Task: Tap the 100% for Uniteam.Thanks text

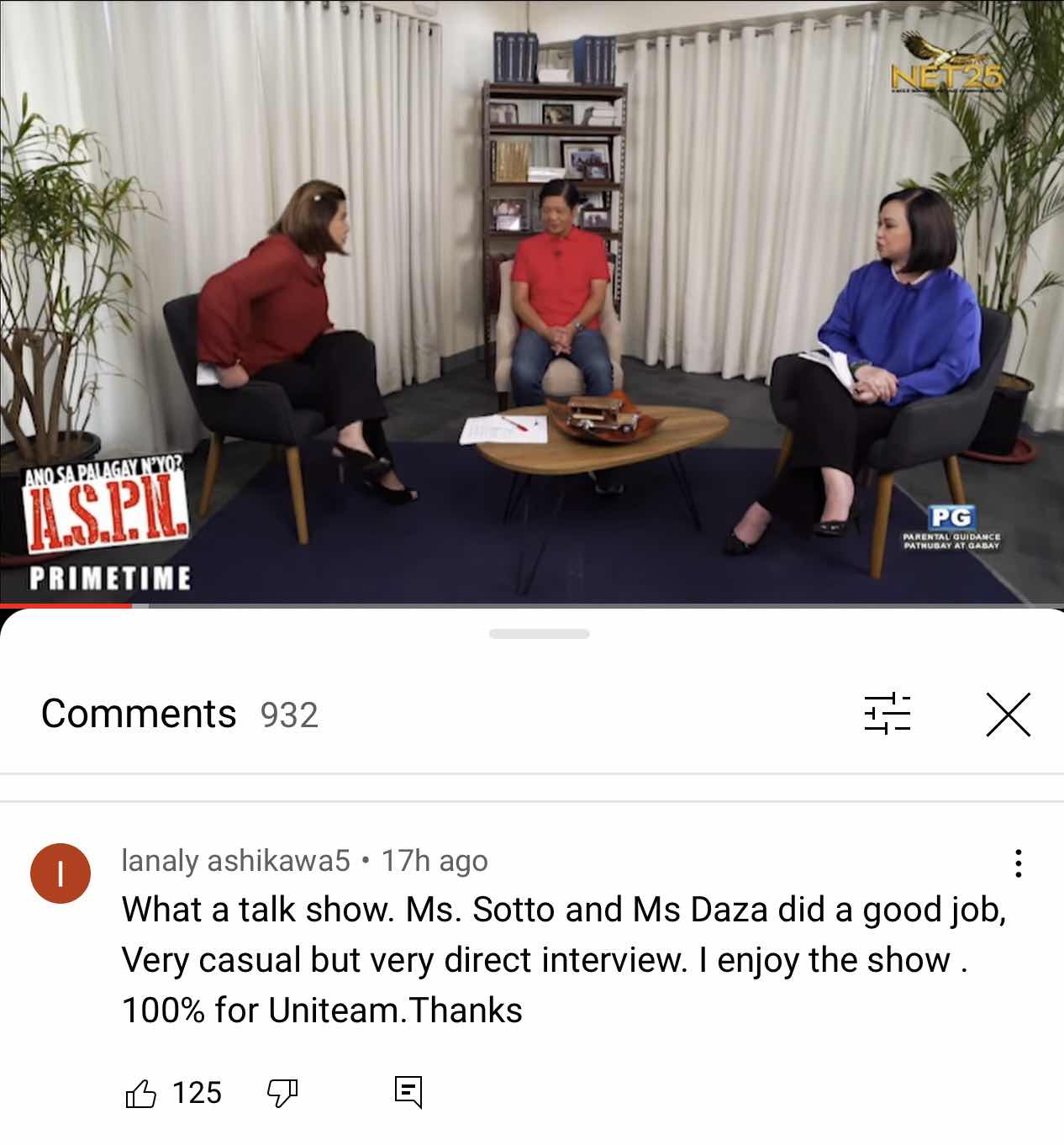Action: pyautogui.click(x=322, y=1010)
